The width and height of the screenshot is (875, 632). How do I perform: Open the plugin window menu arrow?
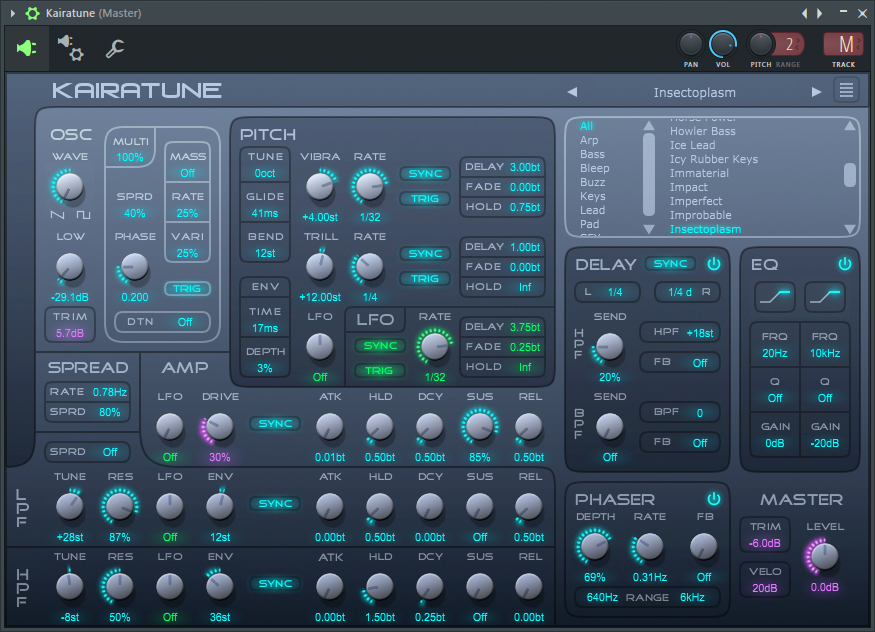click(12, 13)
